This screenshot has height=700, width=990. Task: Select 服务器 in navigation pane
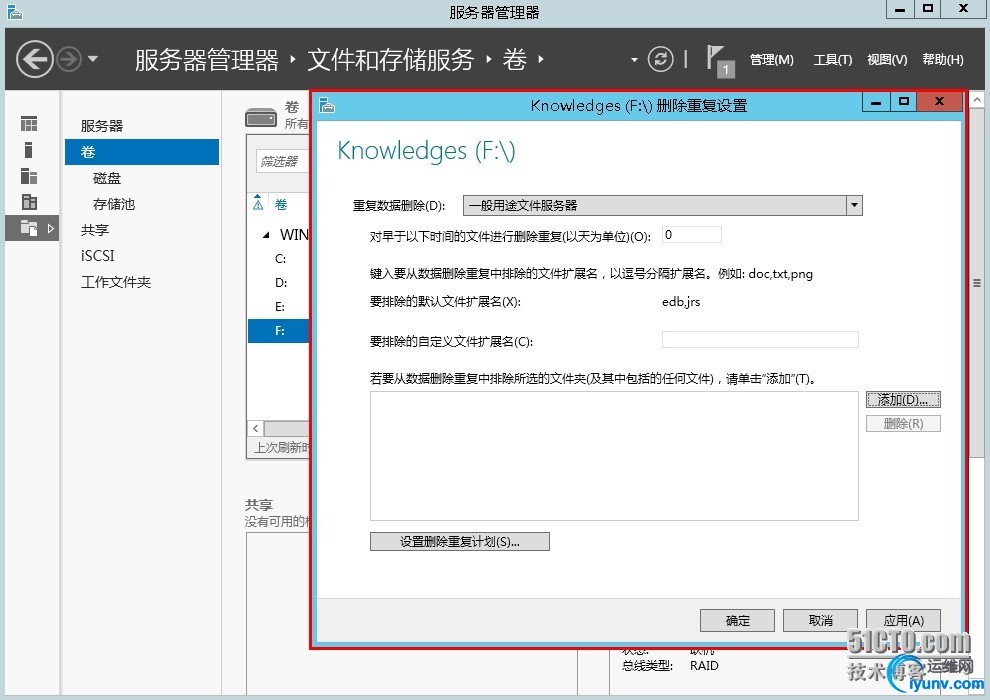[102, 126]
